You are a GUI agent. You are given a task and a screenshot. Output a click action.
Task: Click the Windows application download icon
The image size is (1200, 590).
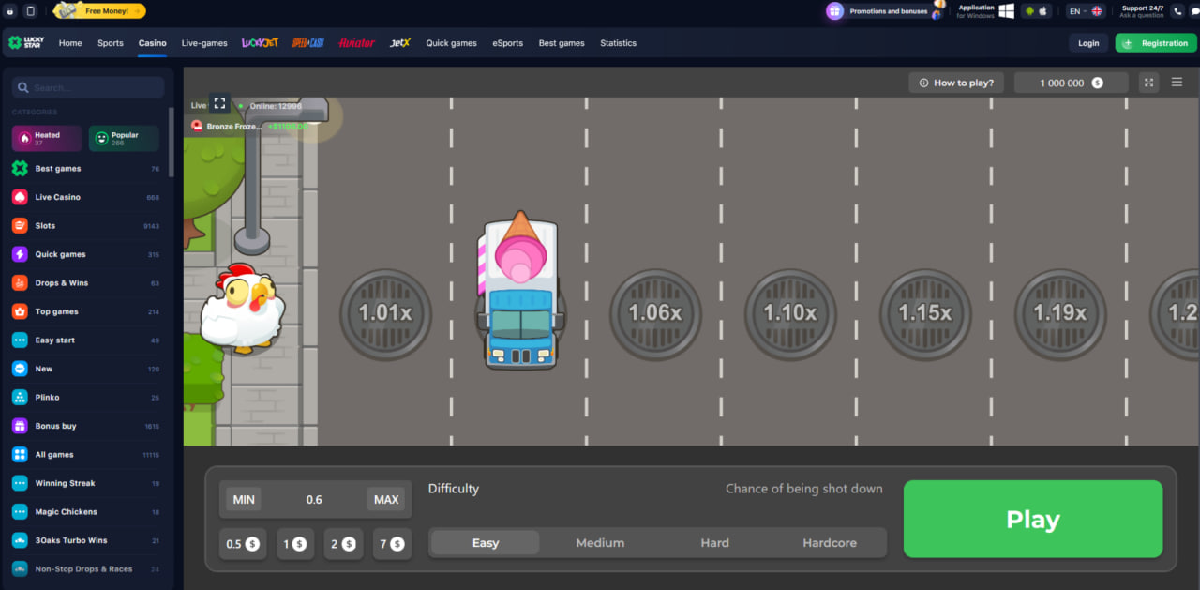click(1006, 11)
